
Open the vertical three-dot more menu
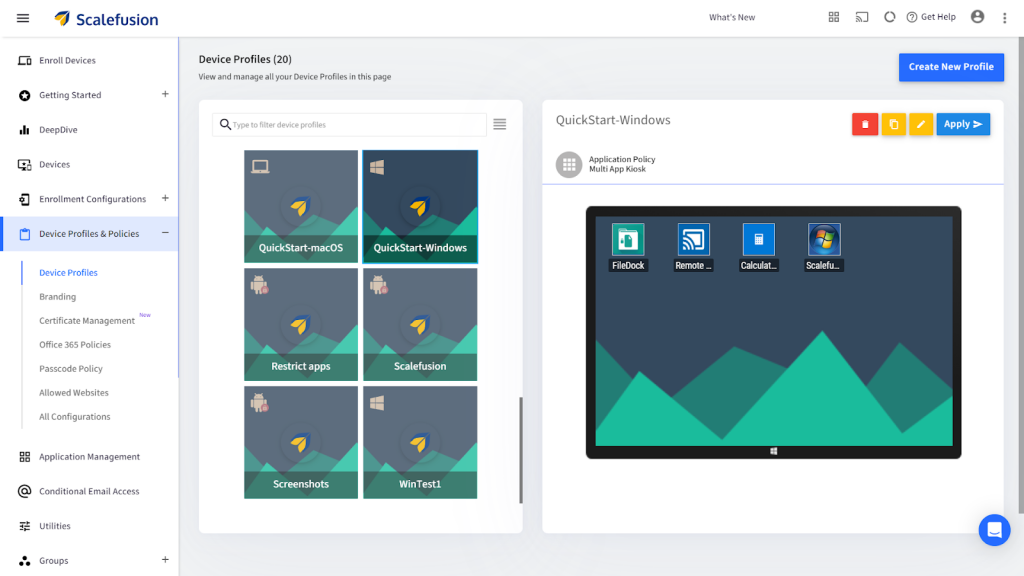1004,18
